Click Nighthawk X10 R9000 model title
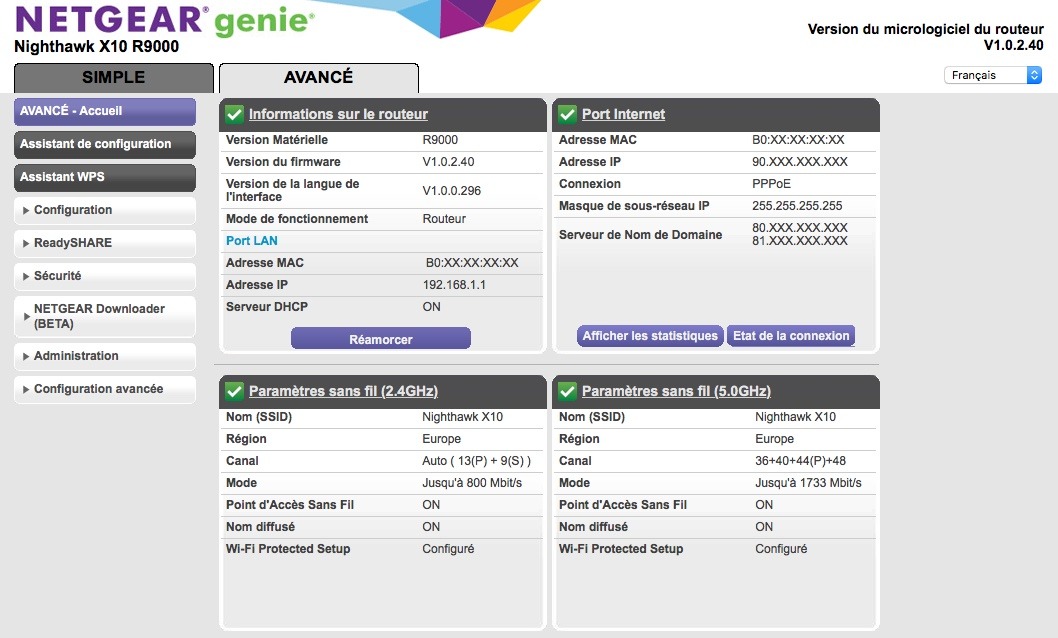The image size is (1058, 638). [x=96, y=47]
